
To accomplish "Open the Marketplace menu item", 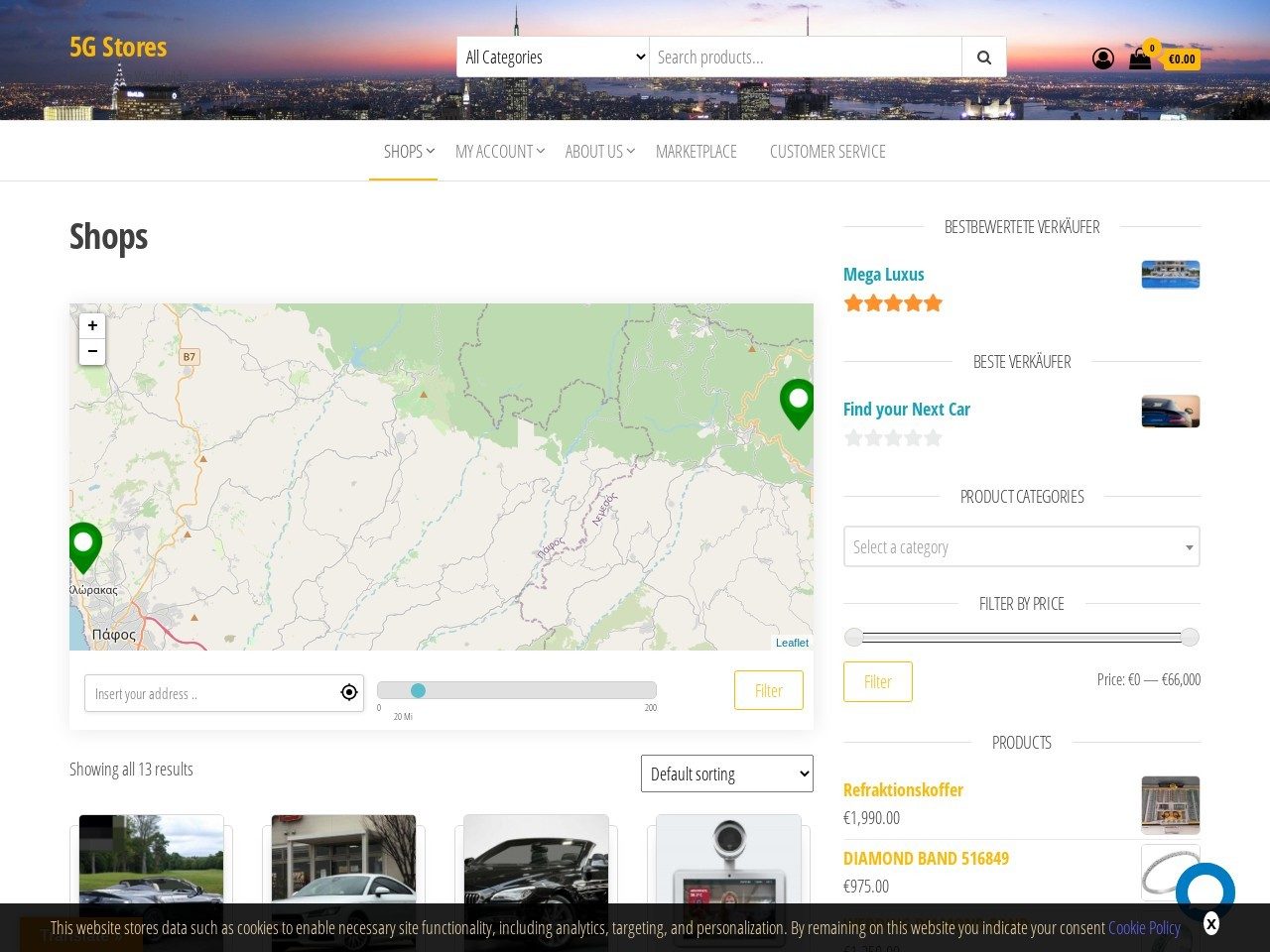I will click(x=697, y=152).
